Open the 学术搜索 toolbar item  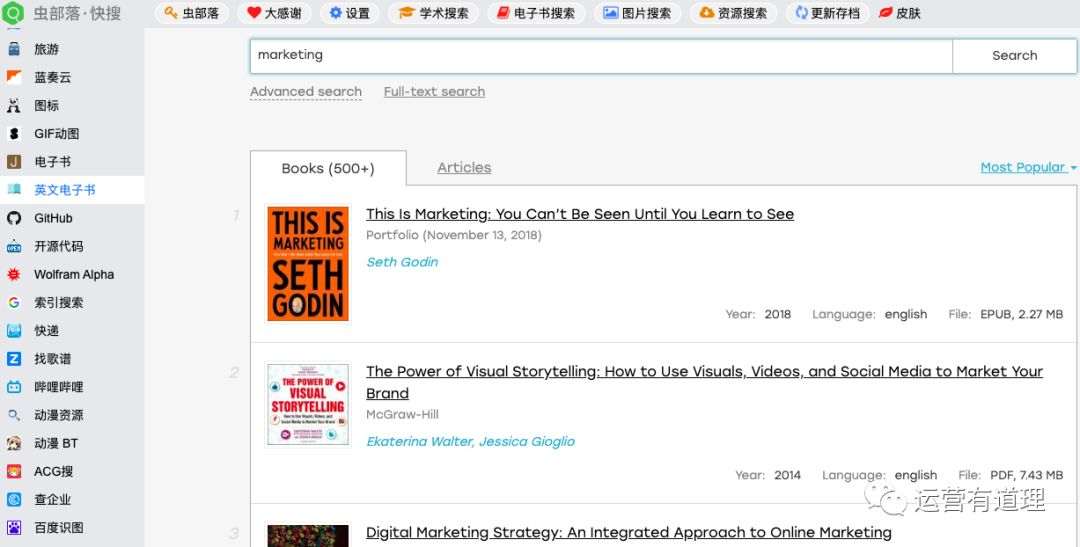(x=434, y=13)
